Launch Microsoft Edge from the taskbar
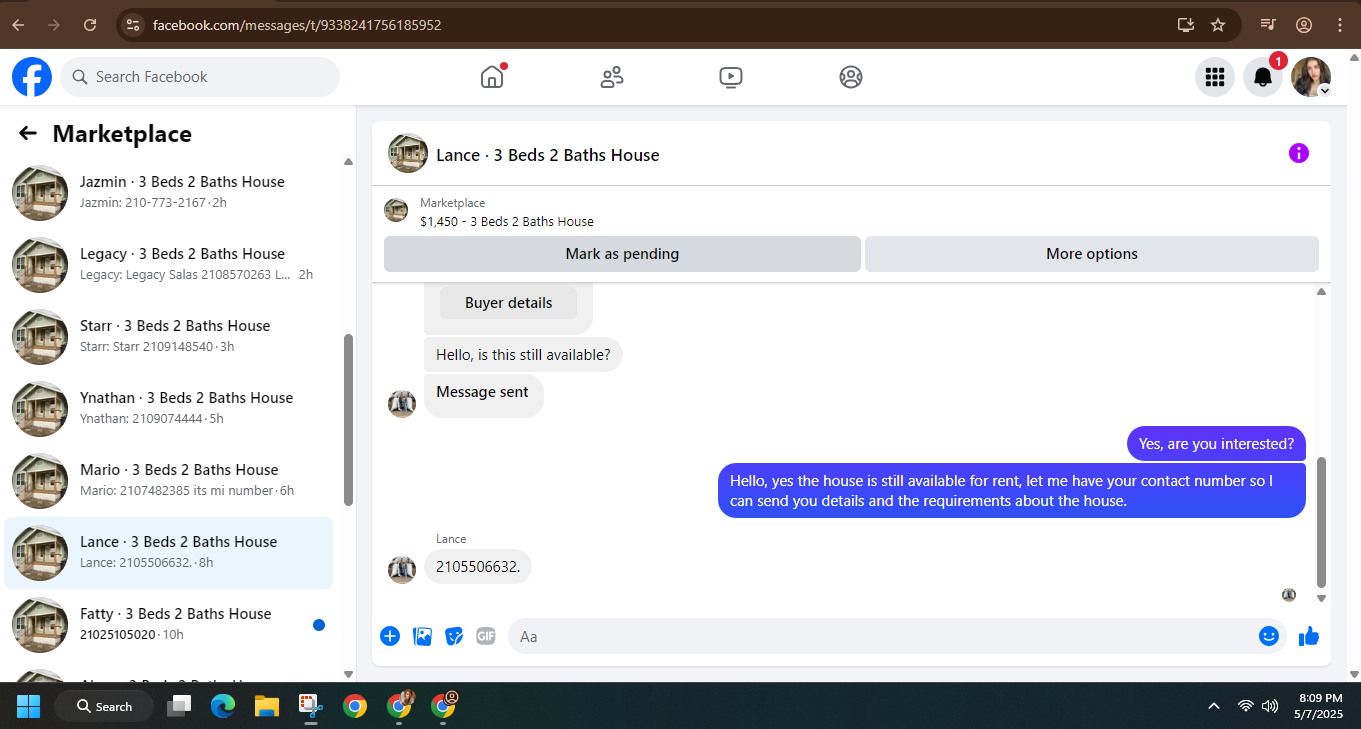 pos(222,706)
